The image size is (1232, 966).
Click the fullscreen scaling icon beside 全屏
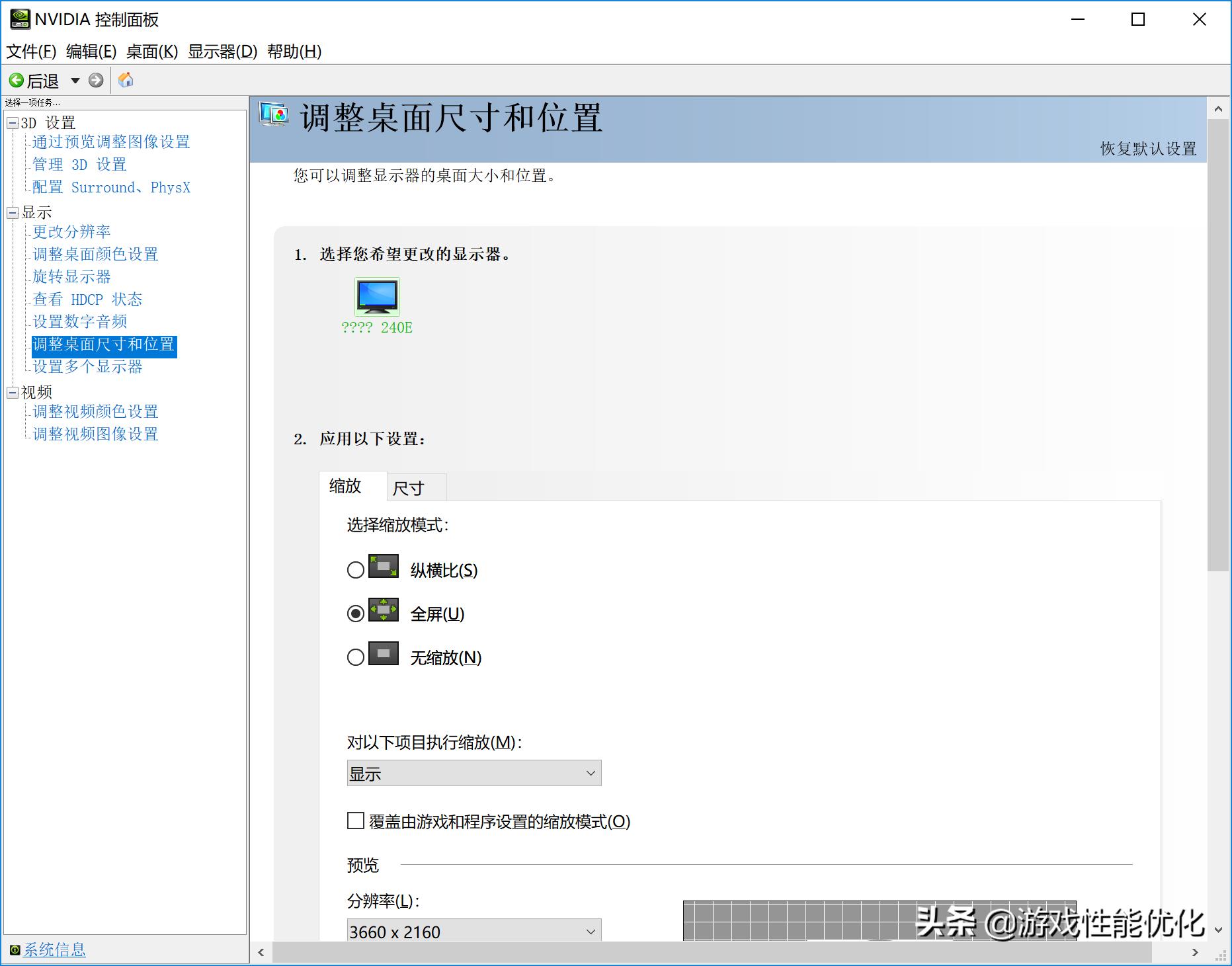click(x=382, y=612)
